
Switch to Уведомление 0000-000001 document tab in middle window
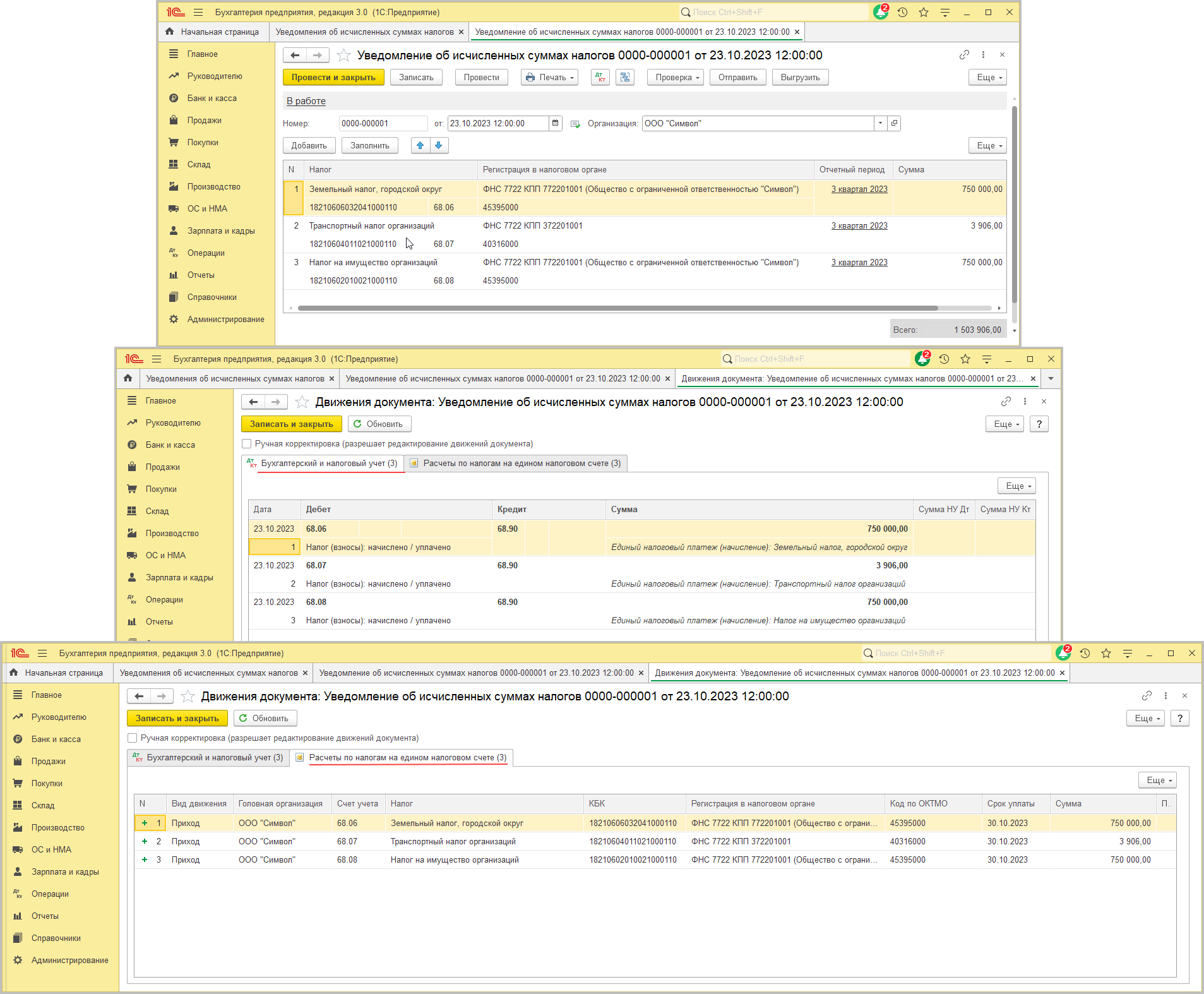point(503,379)
